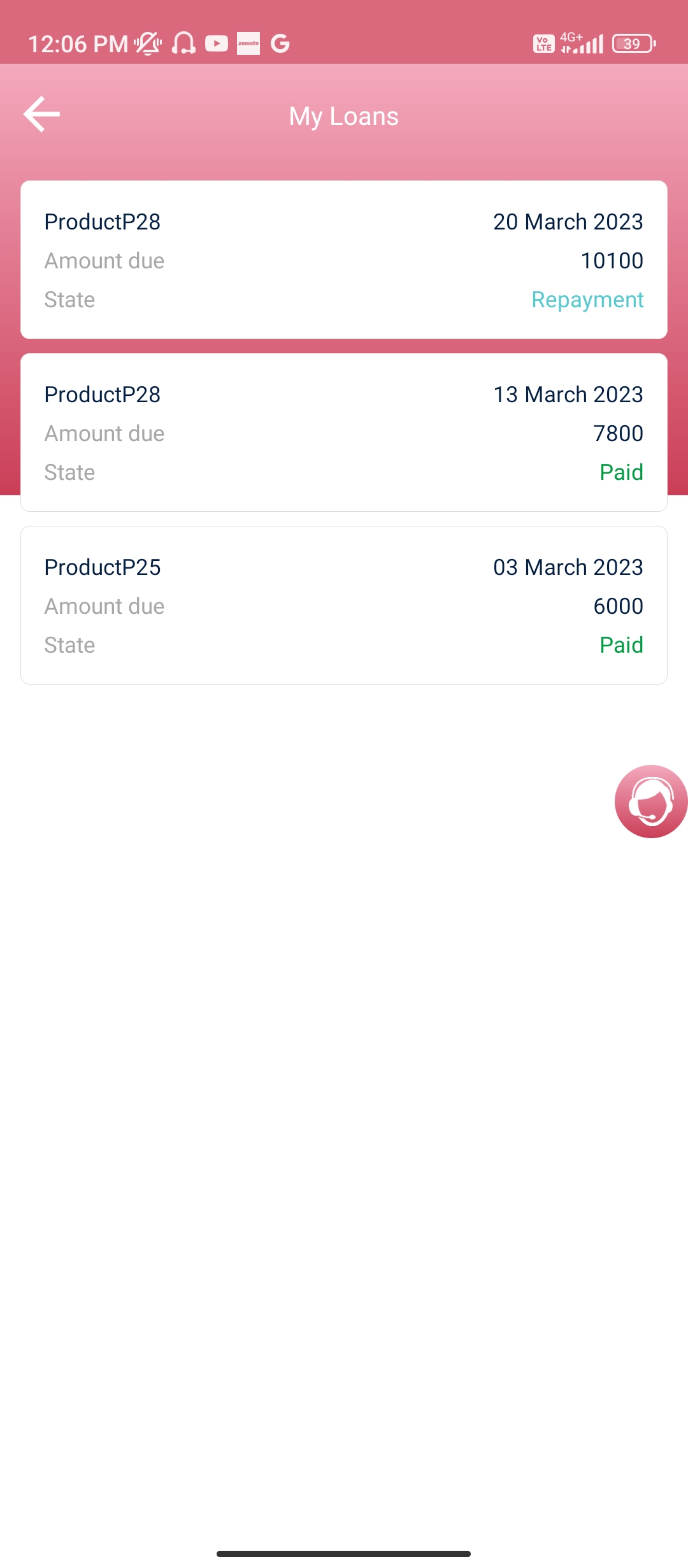The image size is (688, 1568).
Task: Tap the 4G+ signal strength icon
Action: click(582, 43)
